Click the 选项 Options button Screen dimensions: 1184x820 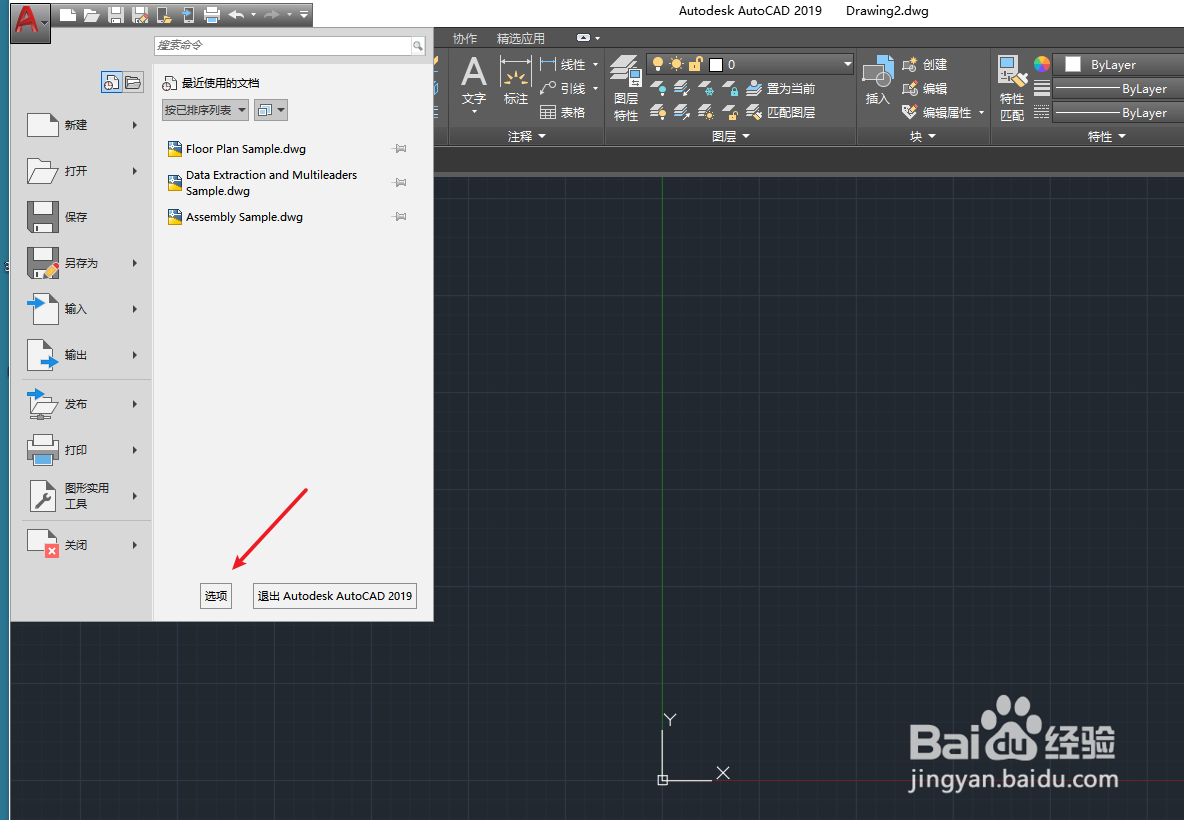[216, 596]
